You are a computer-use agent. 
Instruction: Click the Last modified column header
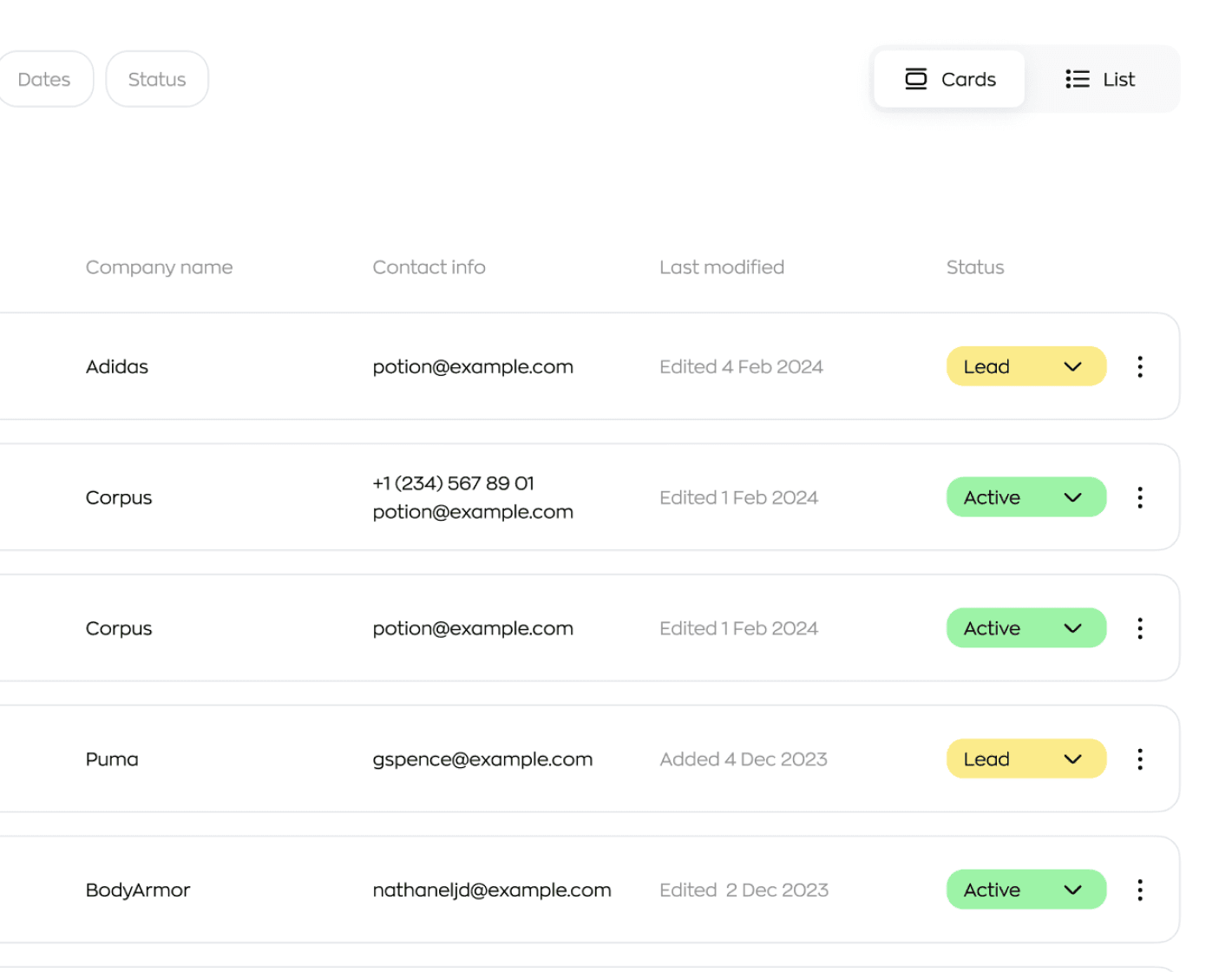point(722,267)
